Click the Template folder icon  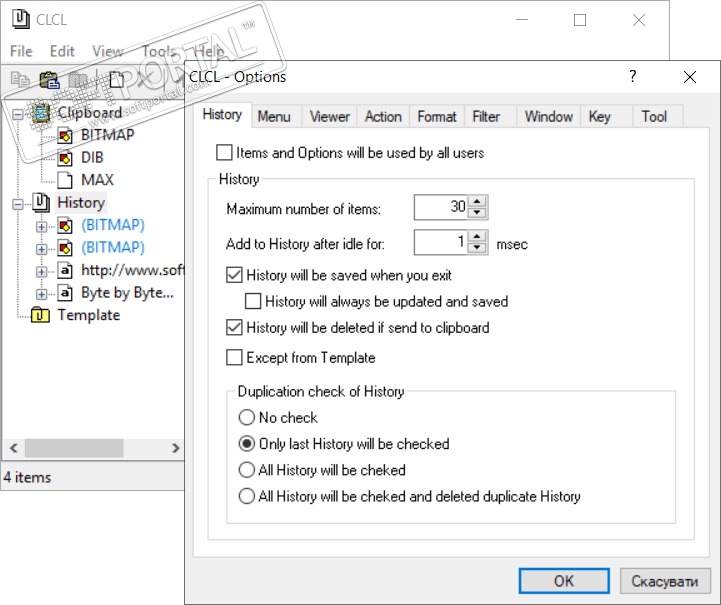pyautogui.click(x=40, y=315)
